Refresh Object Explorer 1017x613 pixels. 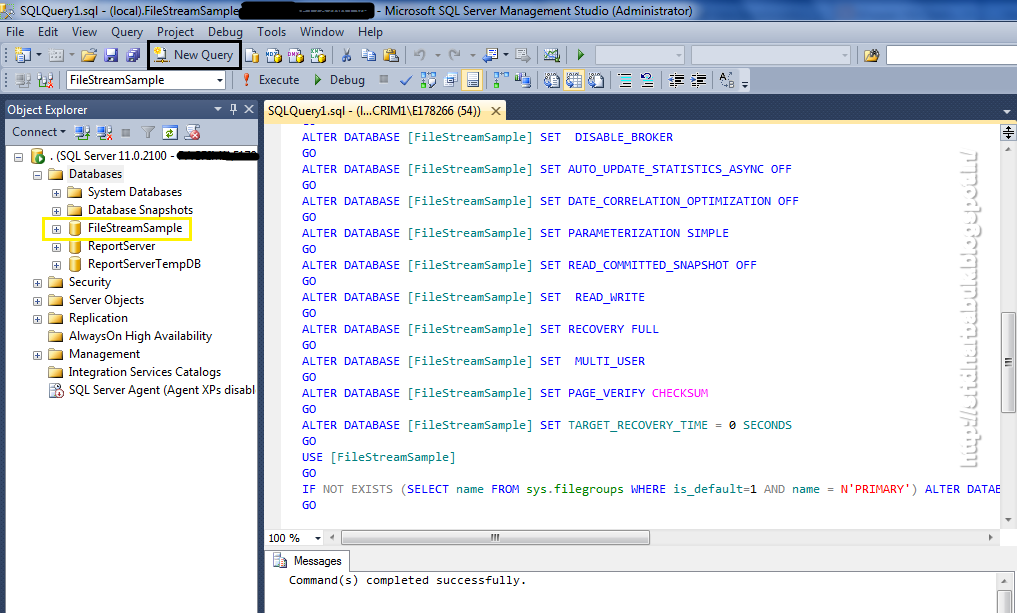tap(169, 132)
